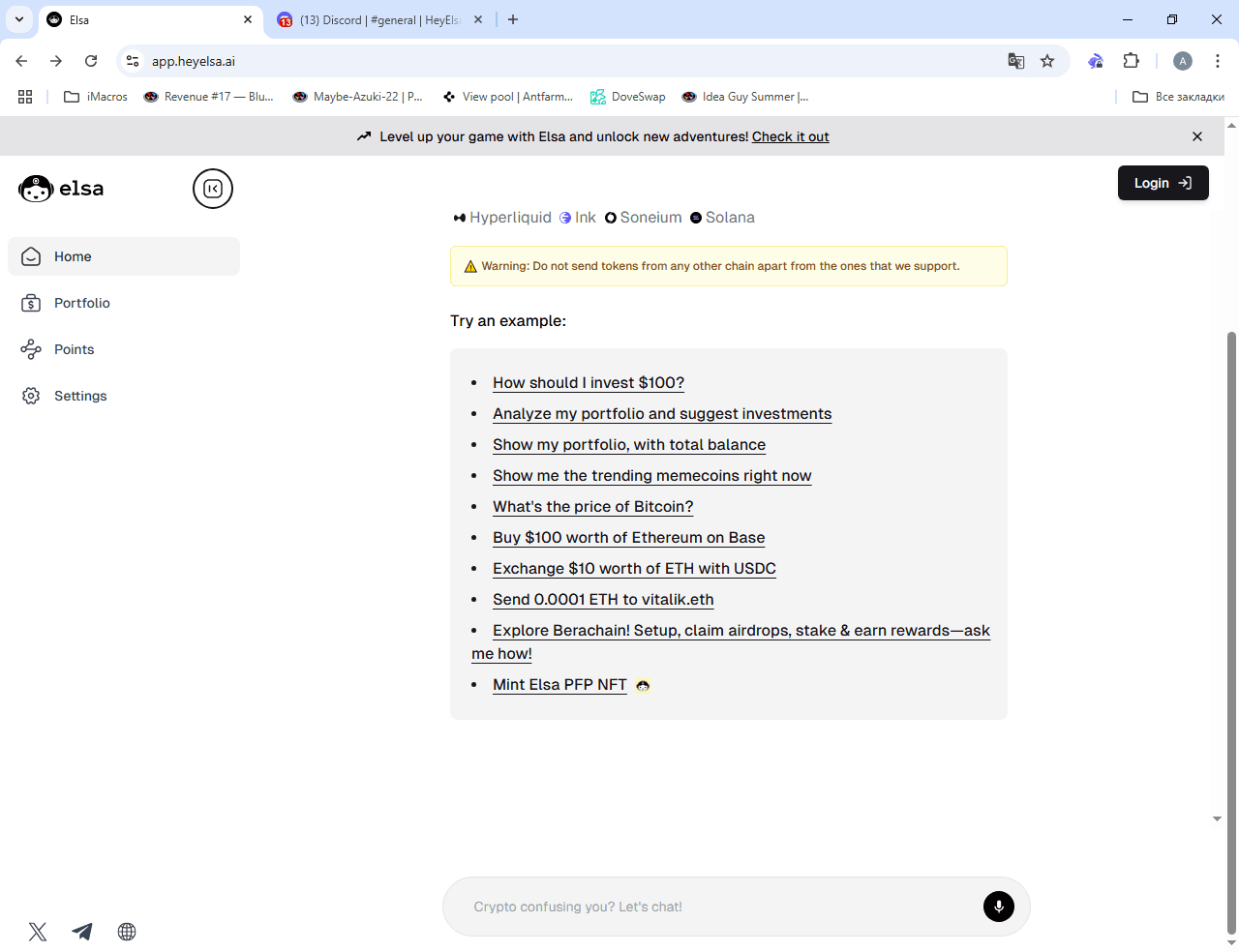Click 'What's the price of Bitcoin?' example

[x=593, y=507]
